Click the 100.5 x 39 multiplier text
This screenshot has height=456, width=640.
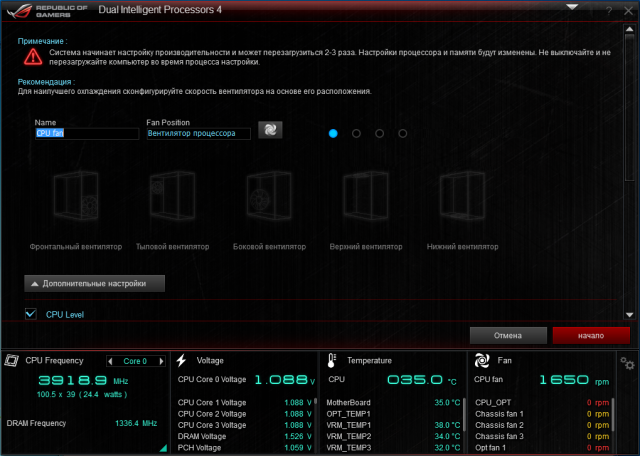click(82, 394)
